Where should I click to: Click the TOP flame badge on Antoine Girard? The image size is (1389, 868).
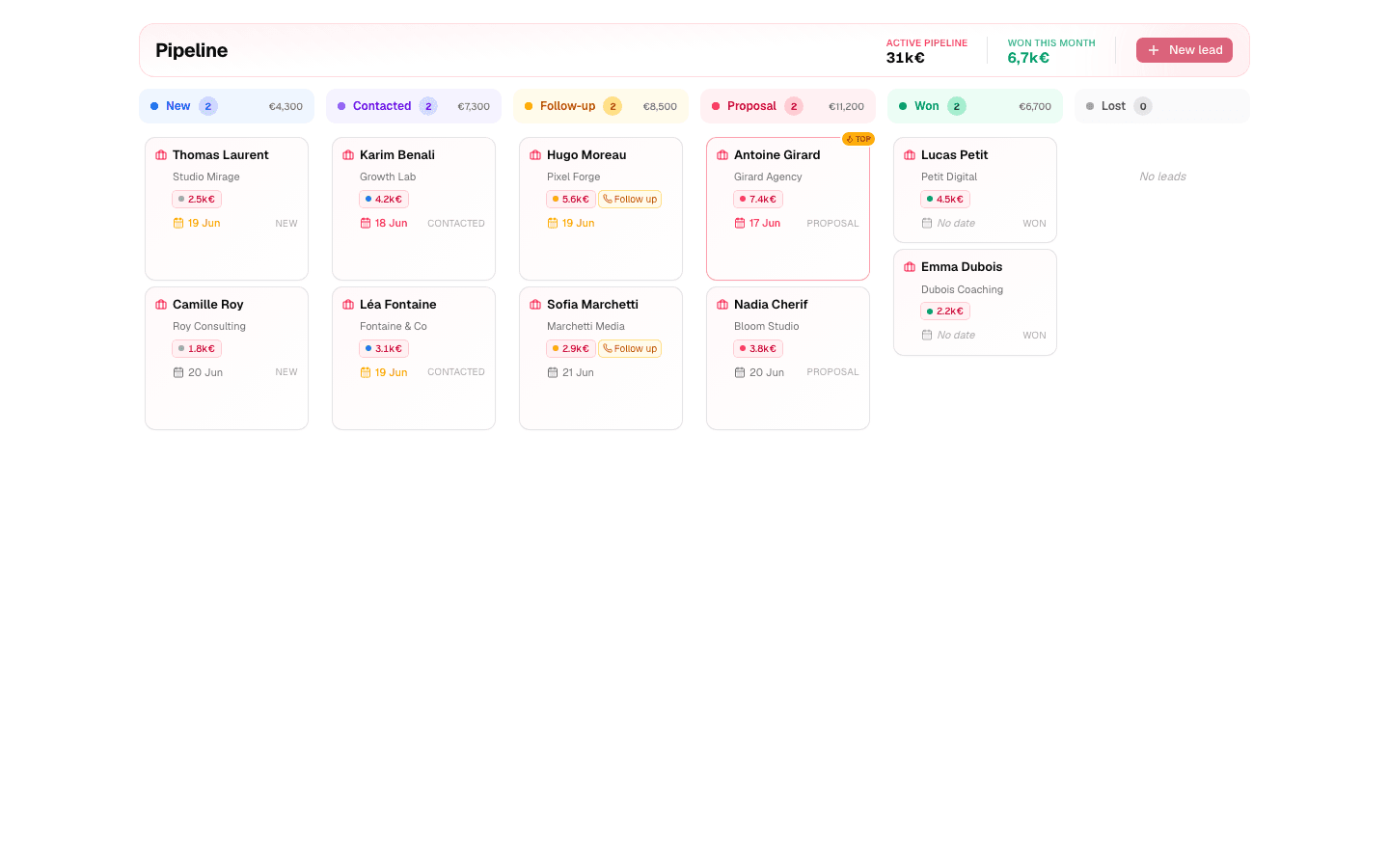pos(858,139)
